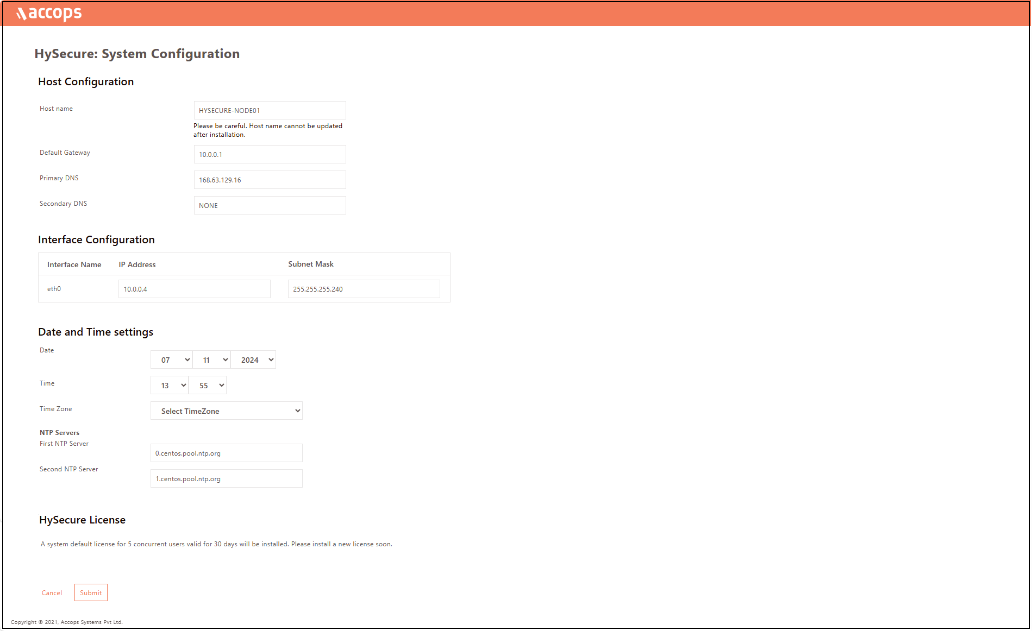This screenshot has width=1032, height=631.
Task: Cancel the system configuration
Action: tap(52, 593)
